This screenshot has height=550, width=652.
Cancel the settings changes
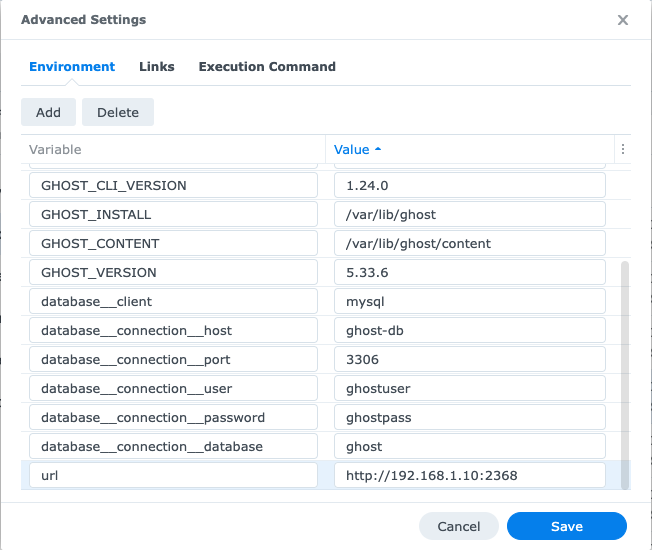[x=459, y=526]
